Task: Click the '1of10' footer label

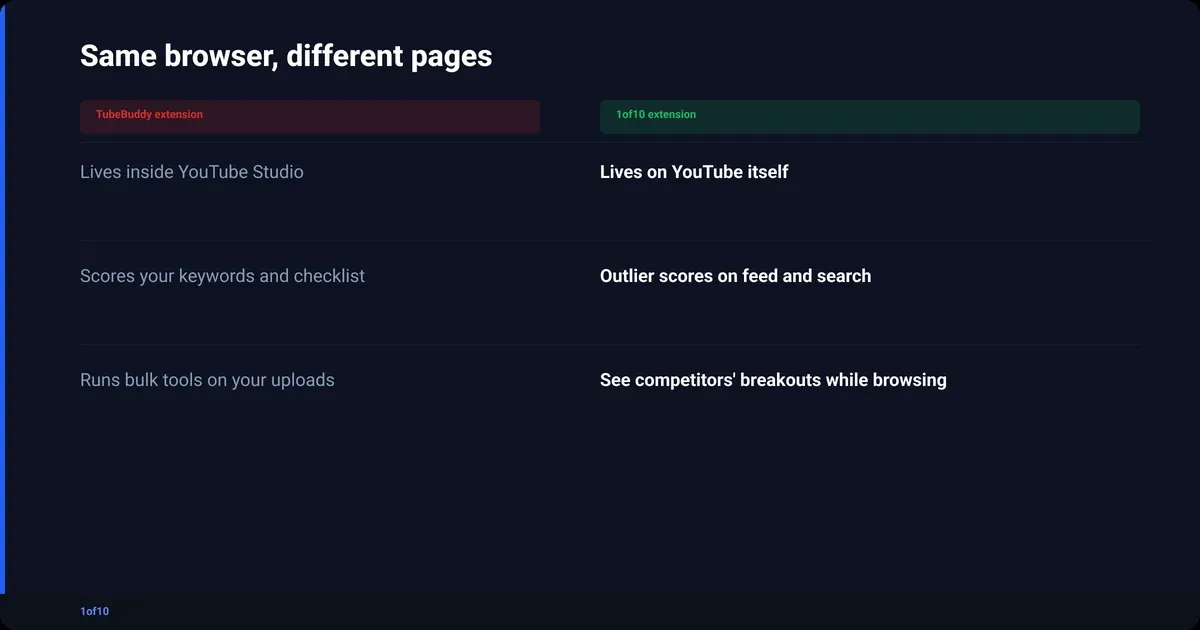Action: (x=94, y=611)
